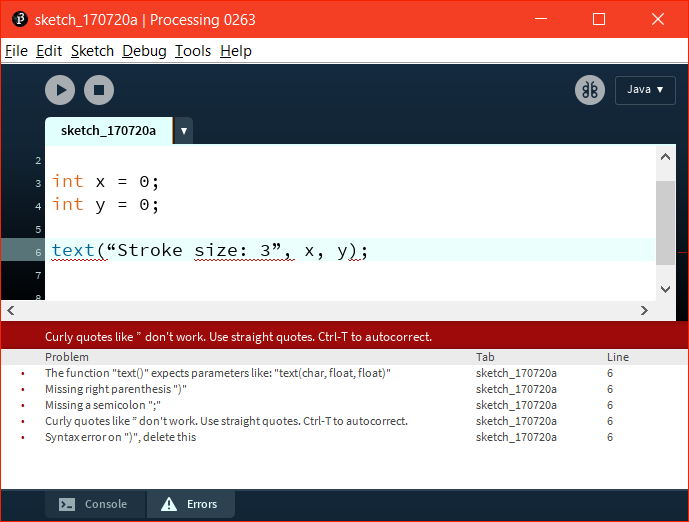Image resolution: width=689 pixels, height=522 pixels.
Task: Open the Java mode dropdown
Action: (x=645, y=90)
